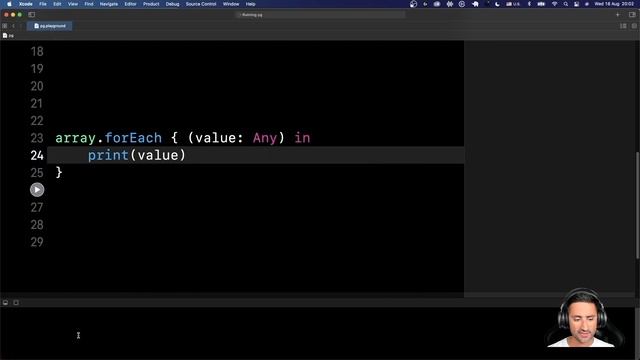Click the Wi-Fi status icon
Screen dimensions: 640x360
(x=554, y=4)
